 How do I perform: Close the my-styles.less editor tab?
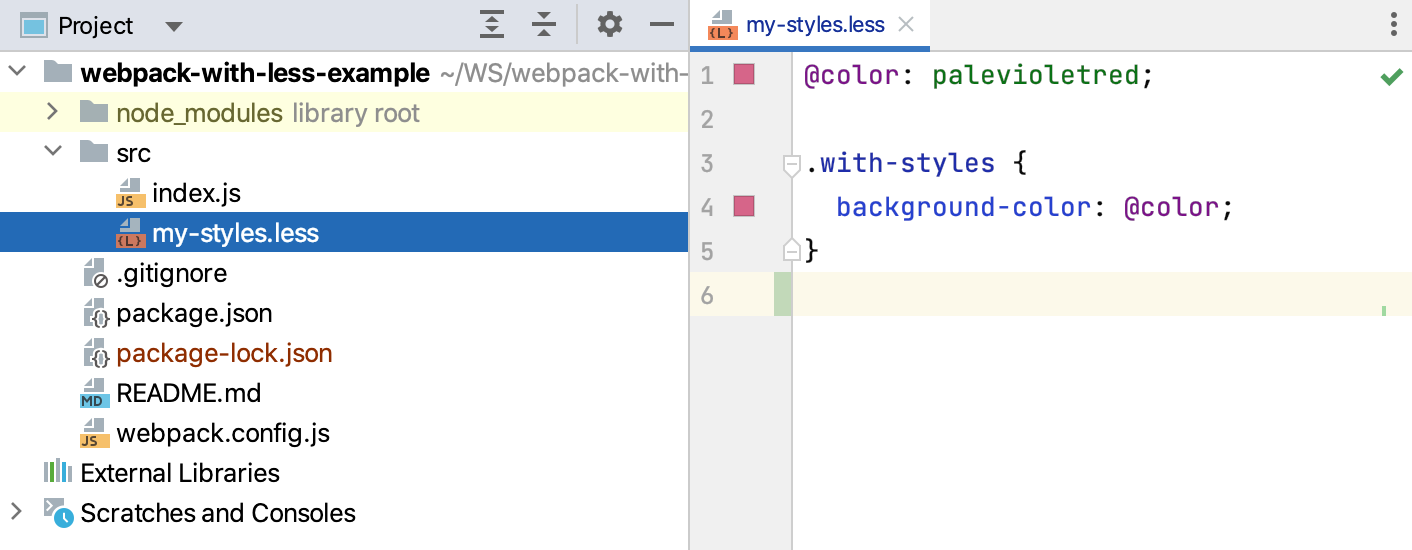pyautogui.click(x=906, y=25)
